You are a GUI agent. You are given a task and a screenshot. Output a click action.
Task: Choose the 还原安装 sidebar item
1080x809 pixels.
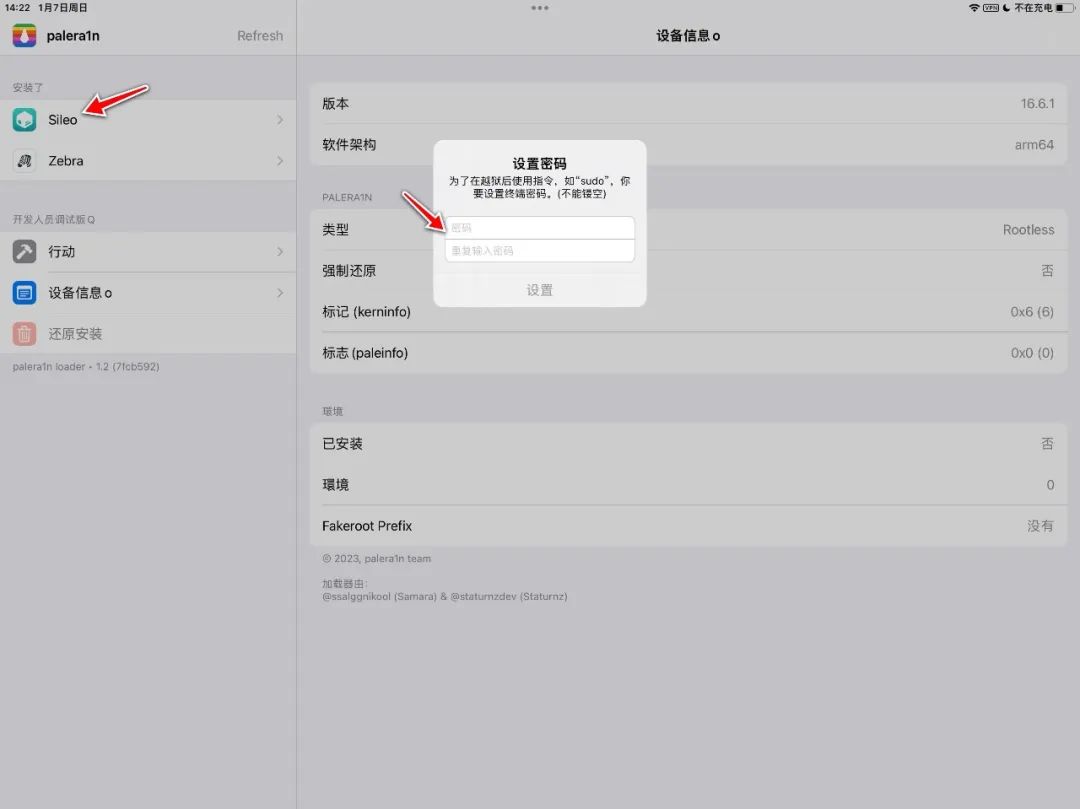[148, 334]
